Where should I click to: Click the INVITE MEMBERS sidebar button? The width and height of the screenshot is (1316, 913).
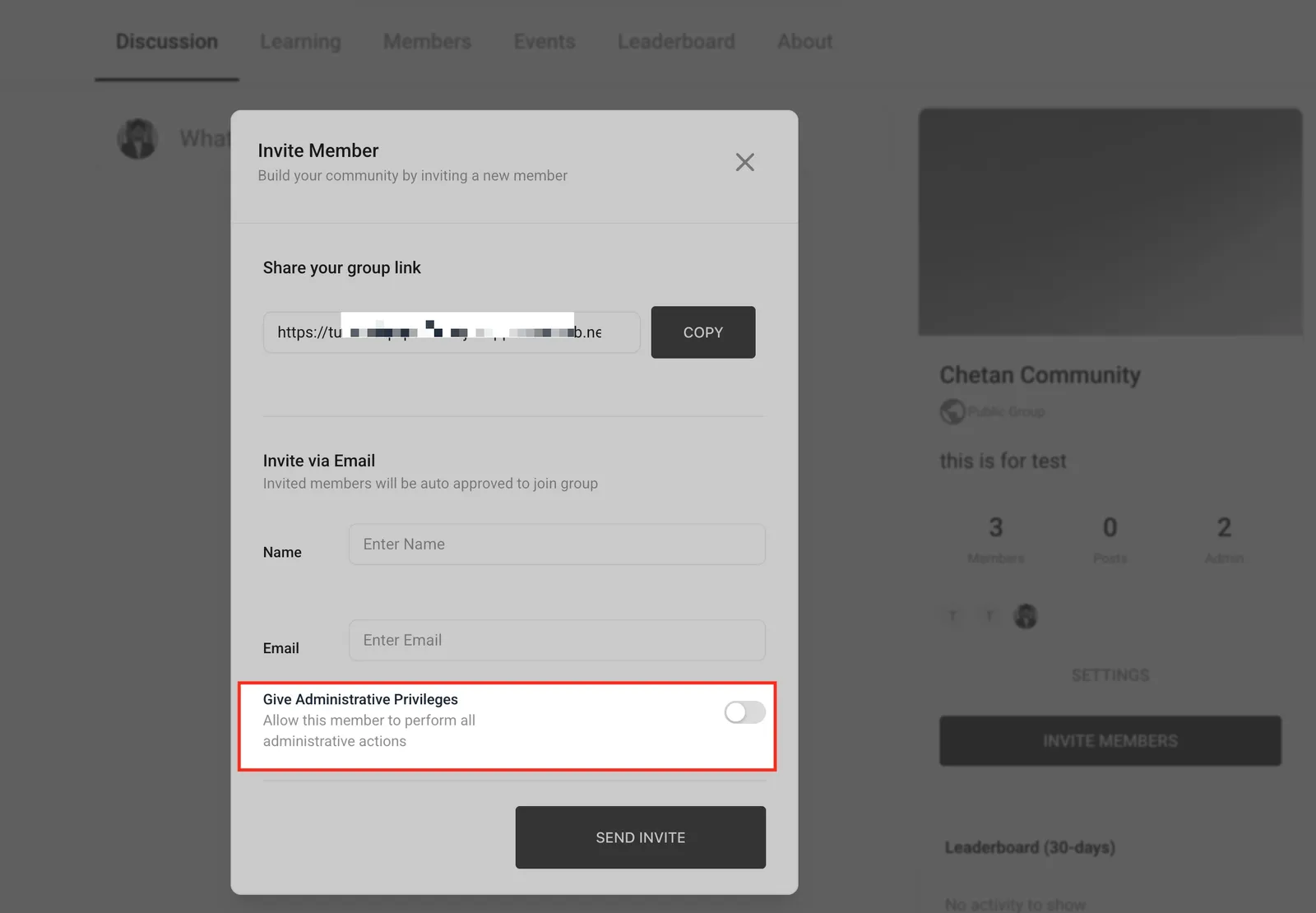[1110, 741]
